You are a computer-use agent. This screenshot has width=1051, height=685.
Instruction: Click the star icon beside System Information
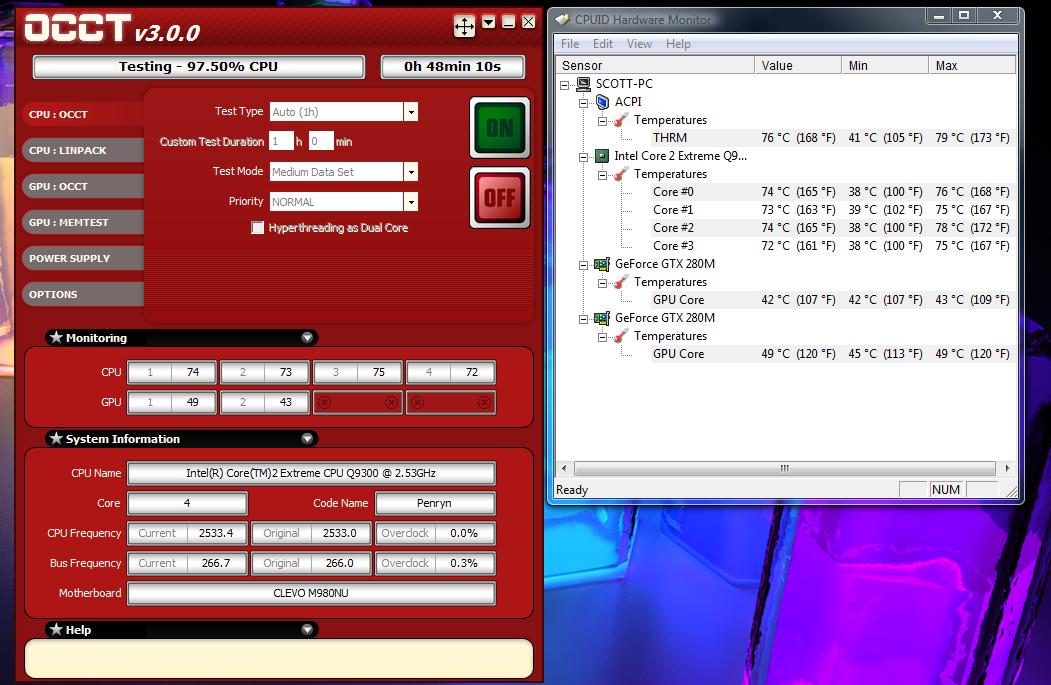[x=56, y=438]
